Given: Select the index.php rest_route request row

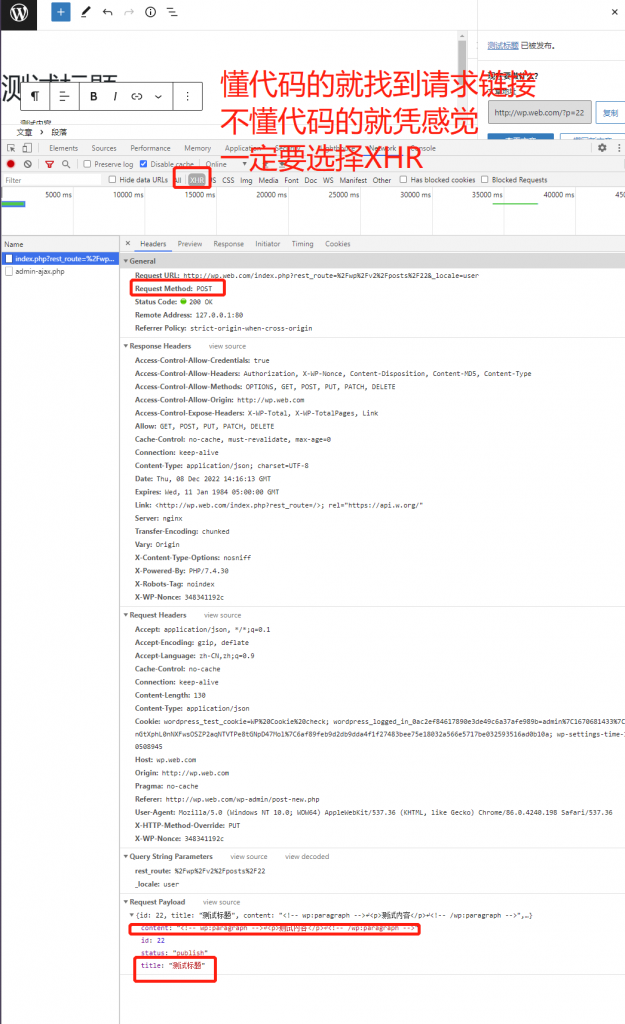Looking at the screenshot, I should point(60,259).
